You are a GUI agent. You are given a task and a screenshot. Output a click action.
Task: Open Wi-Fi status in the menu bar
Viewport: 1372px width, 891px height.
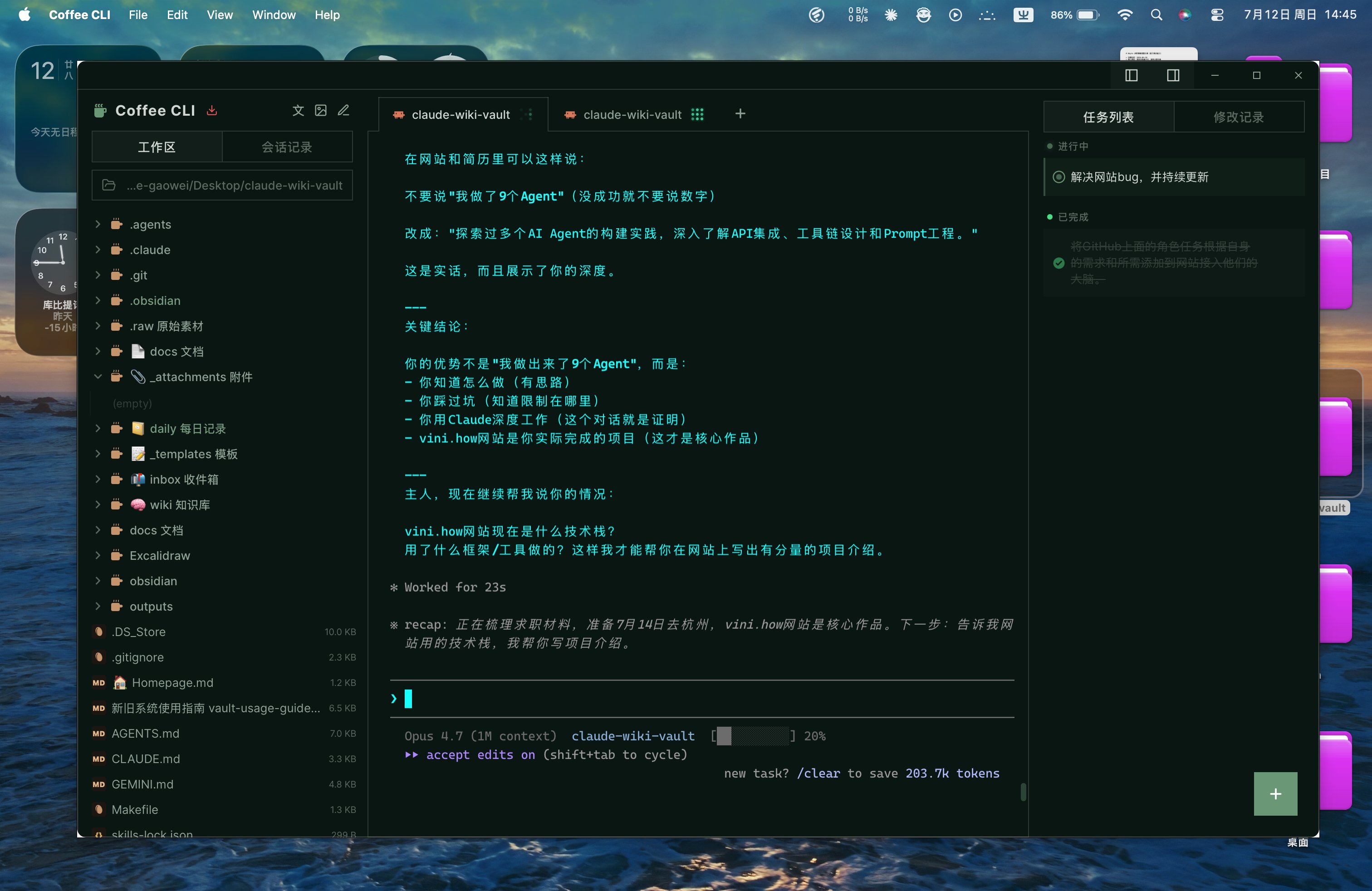1124,15
